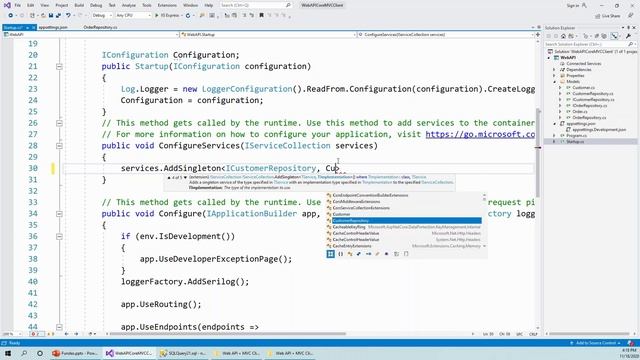Viewport: 640px width, 360px height.
Task: Open Program.cs in Solution Explorer
Action: (x=576, y=136)
